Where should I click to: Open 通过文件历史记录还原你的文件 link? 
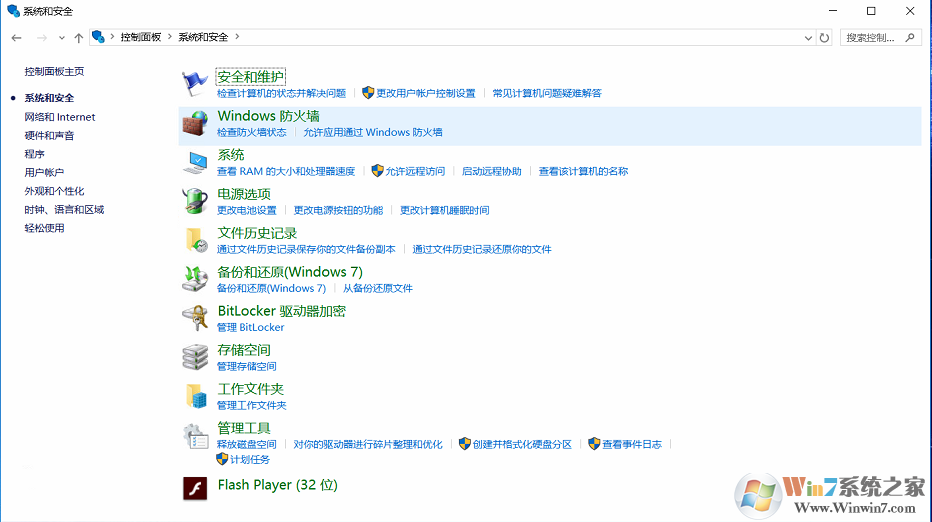(482, 250)
